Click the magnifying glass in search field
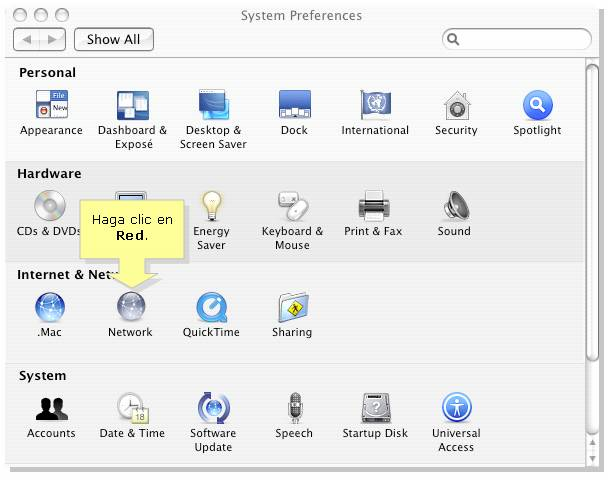The width and height of the screenshot is (613, 483). tap(453, 39)
